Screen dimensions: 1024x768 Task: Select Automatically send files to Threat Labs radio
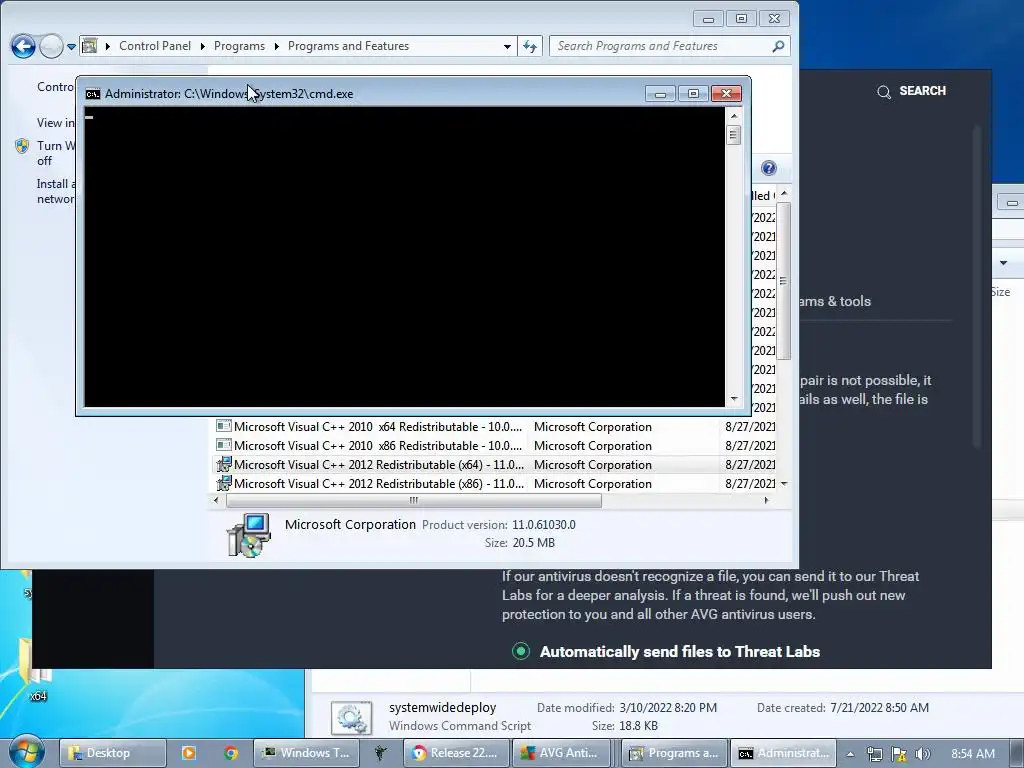tap(520, 651)
